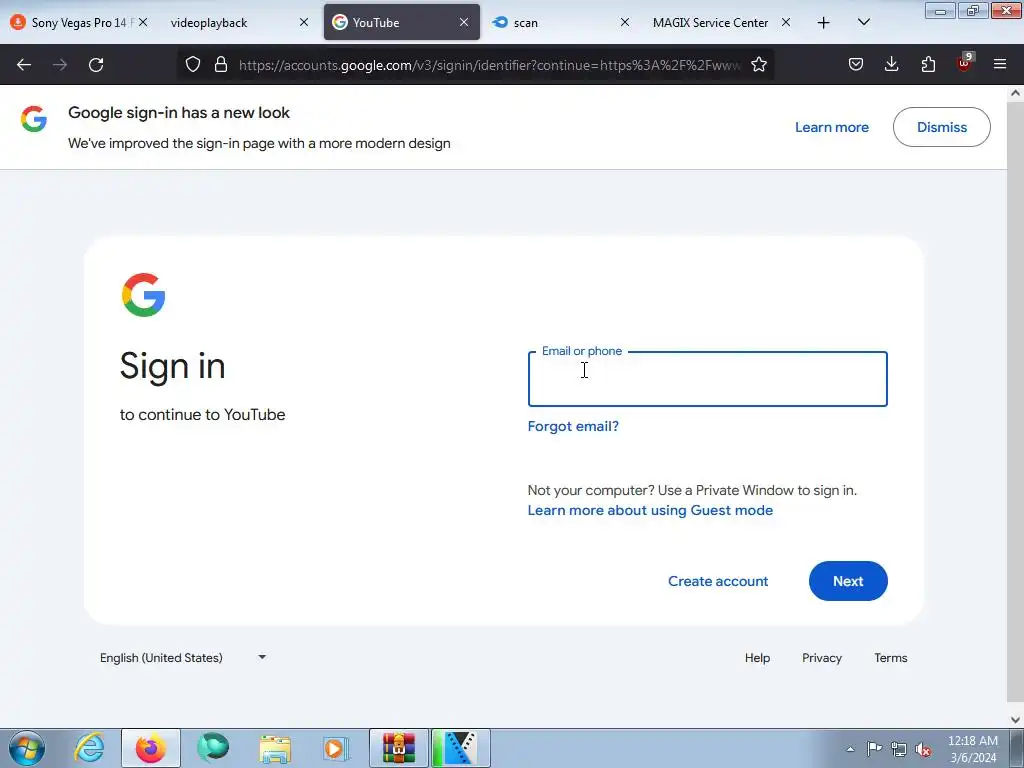Viewport: 1024px width, 768px height.
Task: Click the blue Next button
Action: (848, 581)
